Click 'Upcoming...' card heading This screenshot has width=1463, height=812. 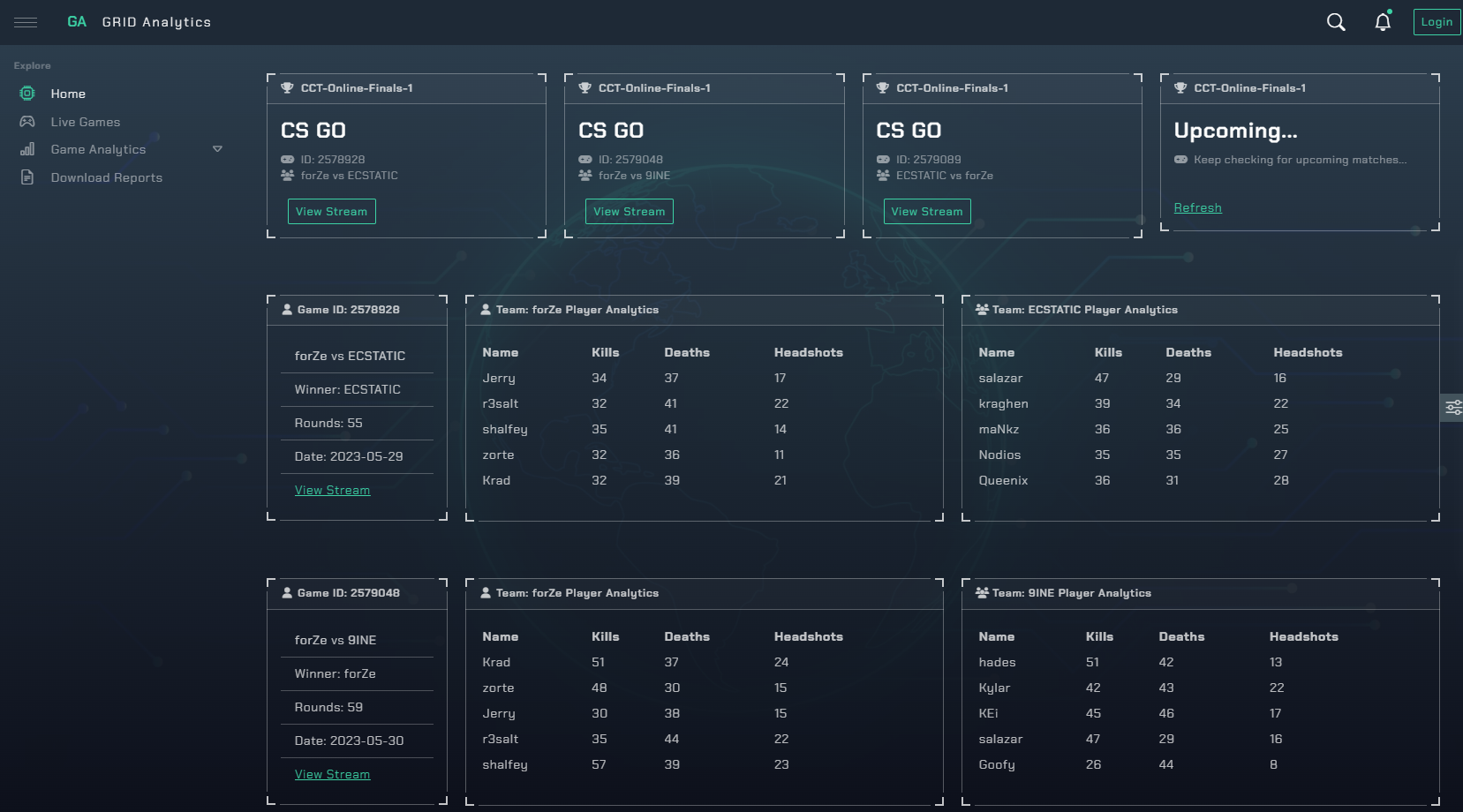tap(1235, 131)
